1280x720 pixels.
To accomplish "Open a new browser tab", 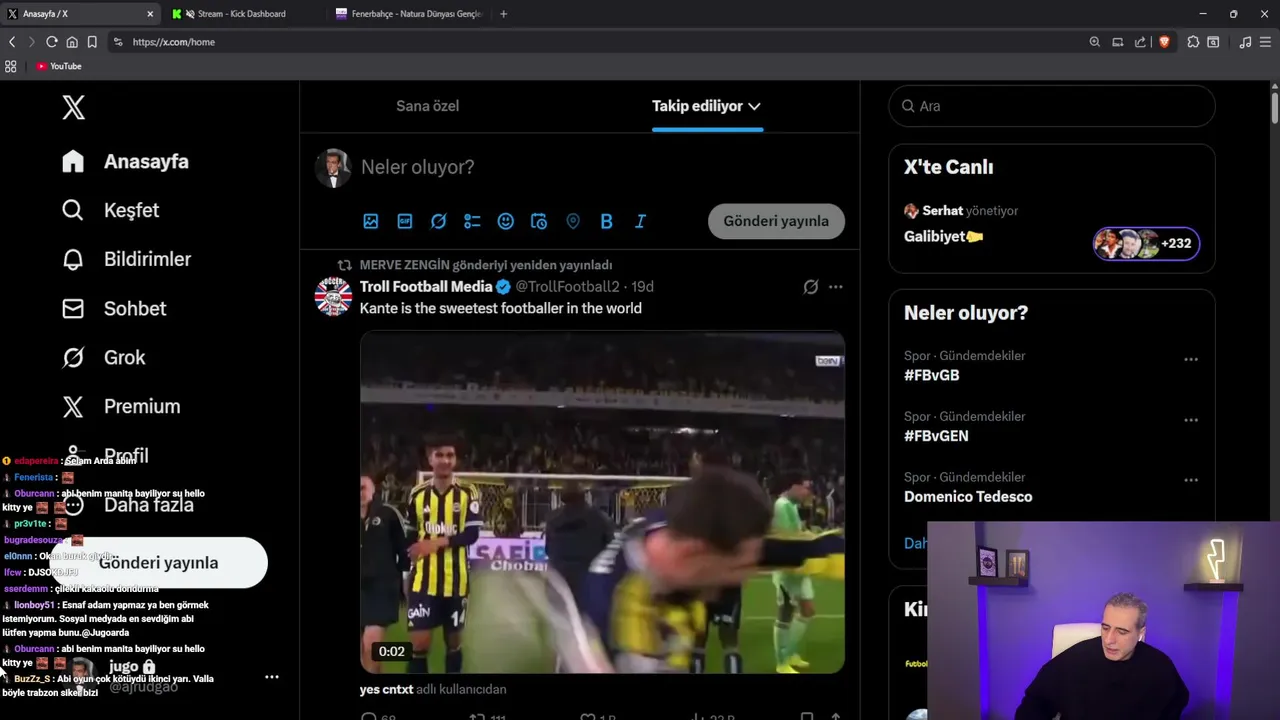I will coord(503,14).
